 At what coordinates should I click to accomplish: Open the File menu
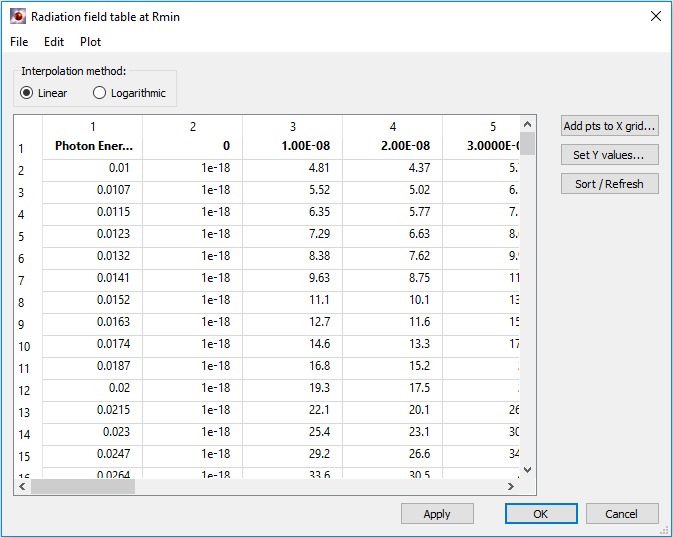(x=19, y=42)
